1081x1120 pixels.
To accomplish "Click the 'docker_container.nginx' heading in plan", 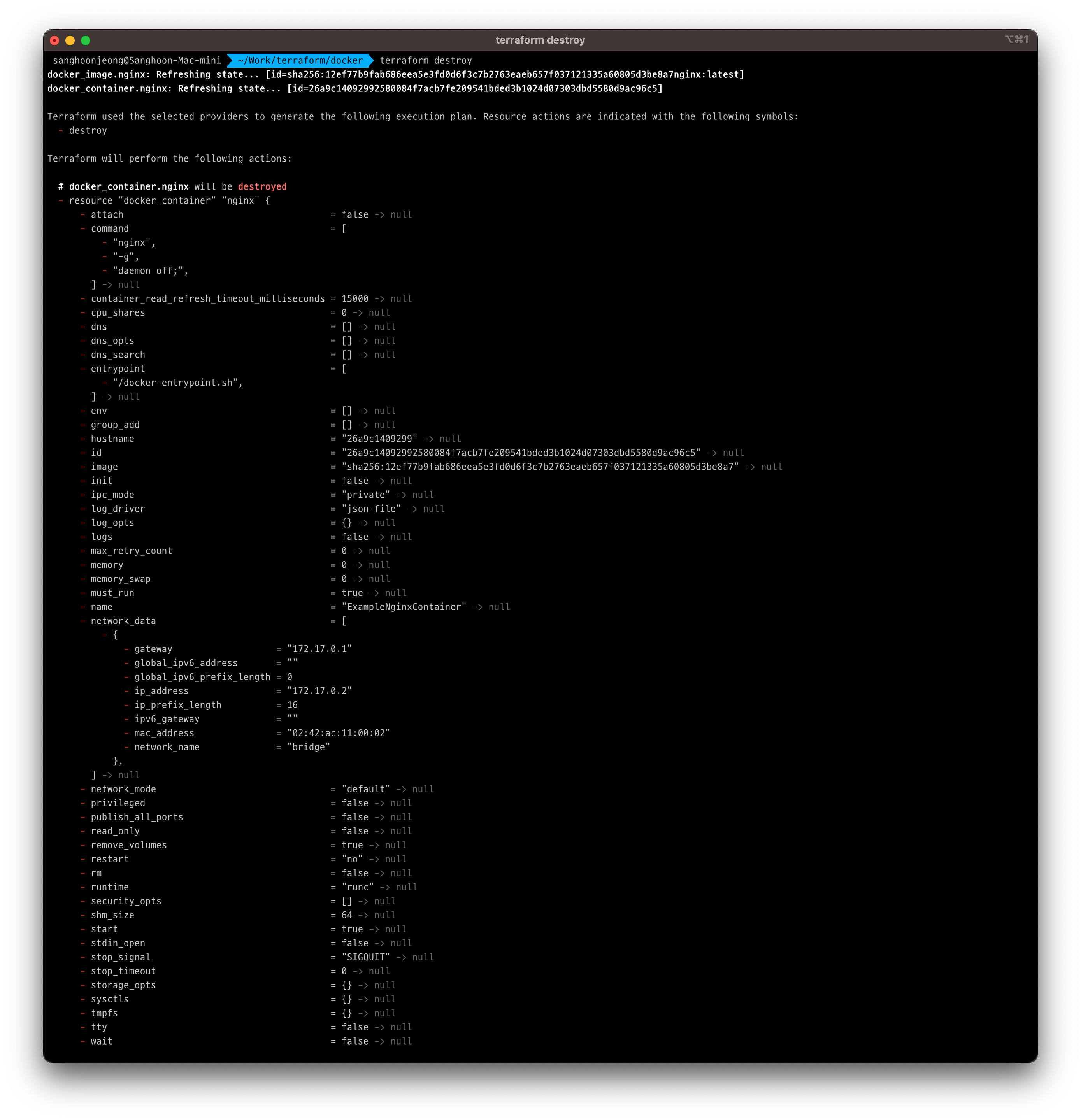I will 128,187.
